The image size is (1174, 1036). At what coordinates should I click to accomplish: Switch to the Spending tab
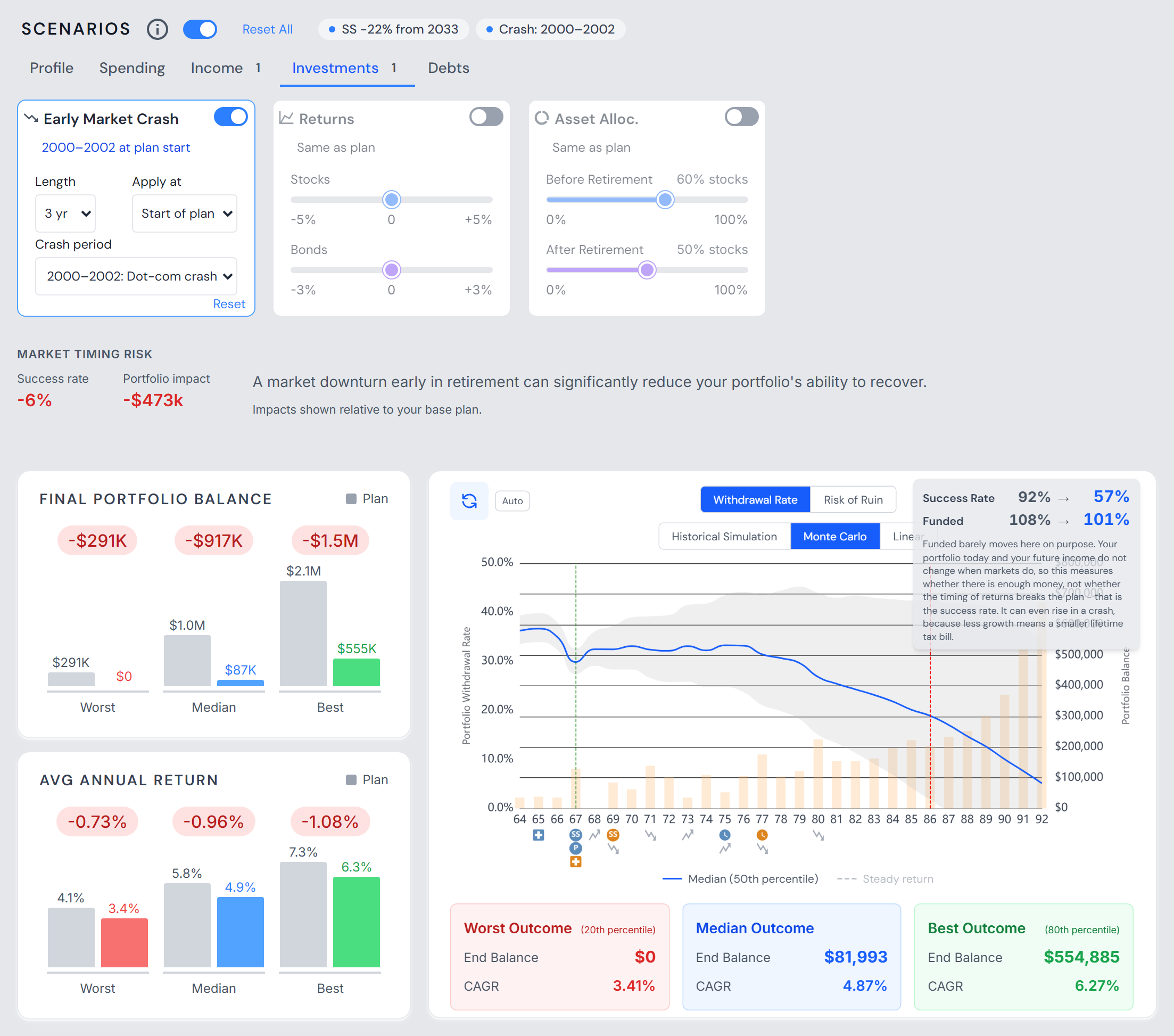(132, 68)
